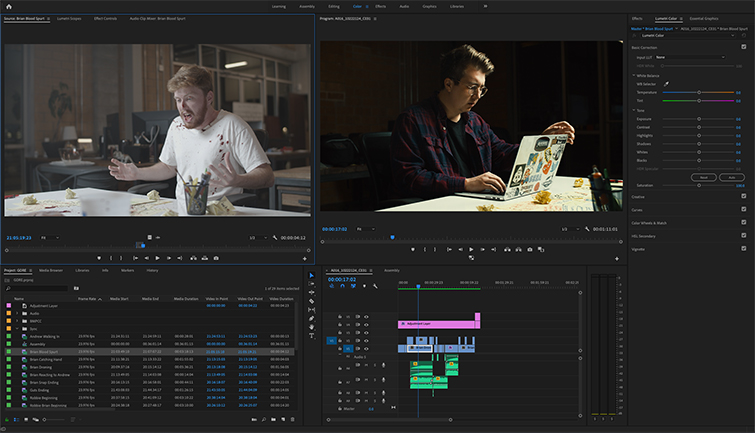
Task: Click the Auto tone button
Action: (732, 177)
